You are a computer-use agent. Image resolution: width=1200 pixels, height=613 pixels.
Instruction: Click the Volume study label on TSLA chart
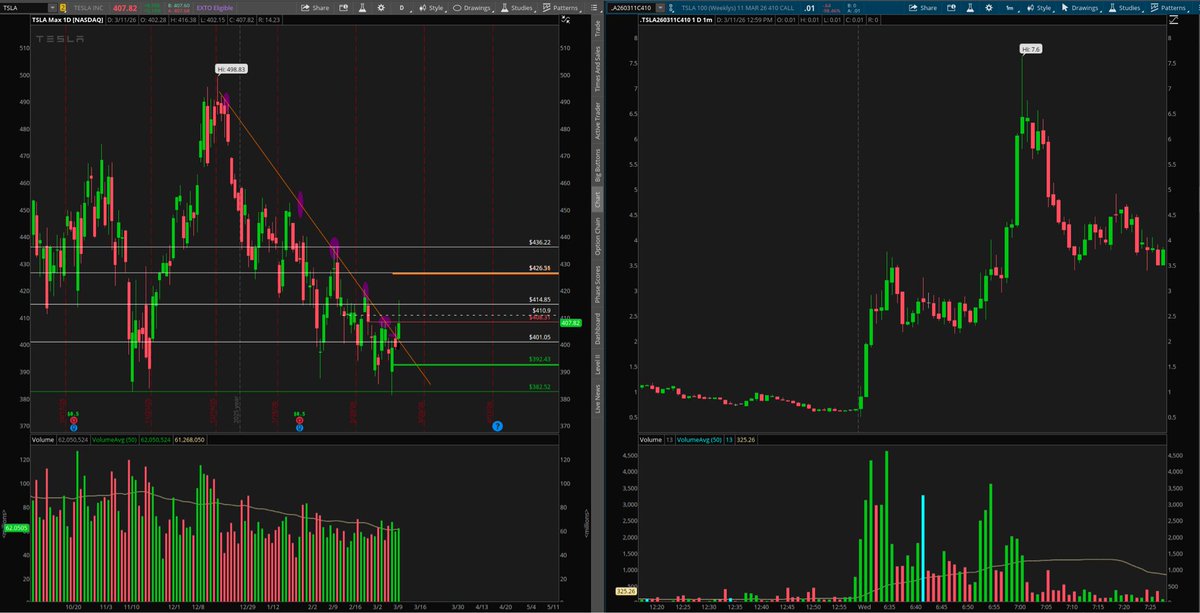pos(43,439)
